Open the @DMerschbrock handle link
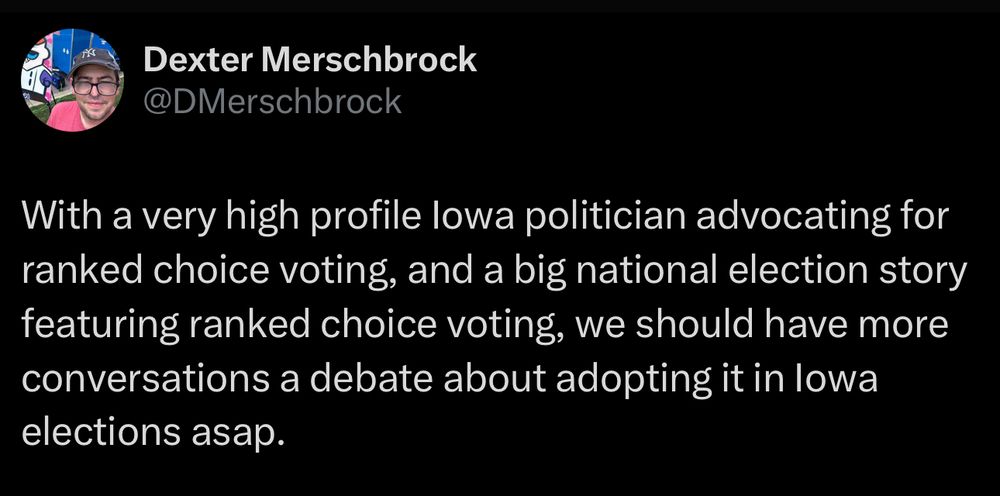This screenshot has height=496, width=1000. click(273, 101)
